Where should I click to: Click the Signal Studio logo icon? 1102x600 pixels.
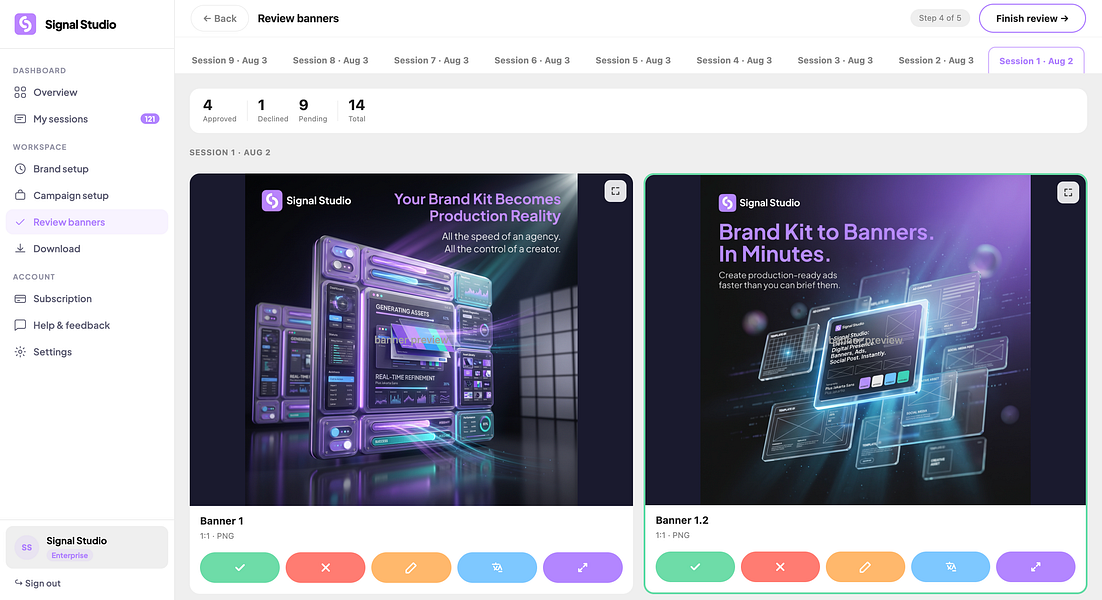(25, 24)
